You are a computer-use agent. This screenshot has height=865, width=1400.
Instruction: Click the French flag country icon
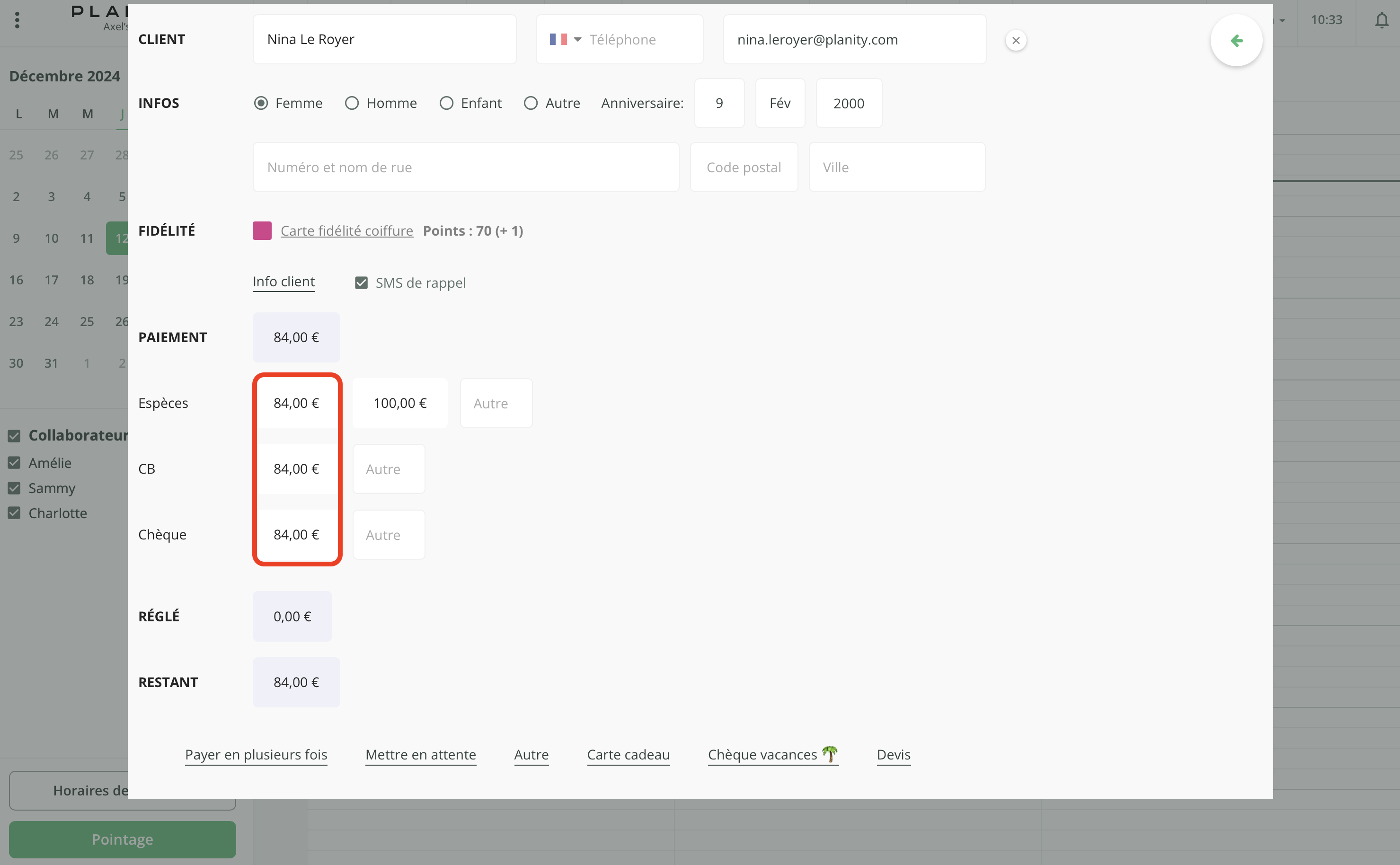click(558, 39)
